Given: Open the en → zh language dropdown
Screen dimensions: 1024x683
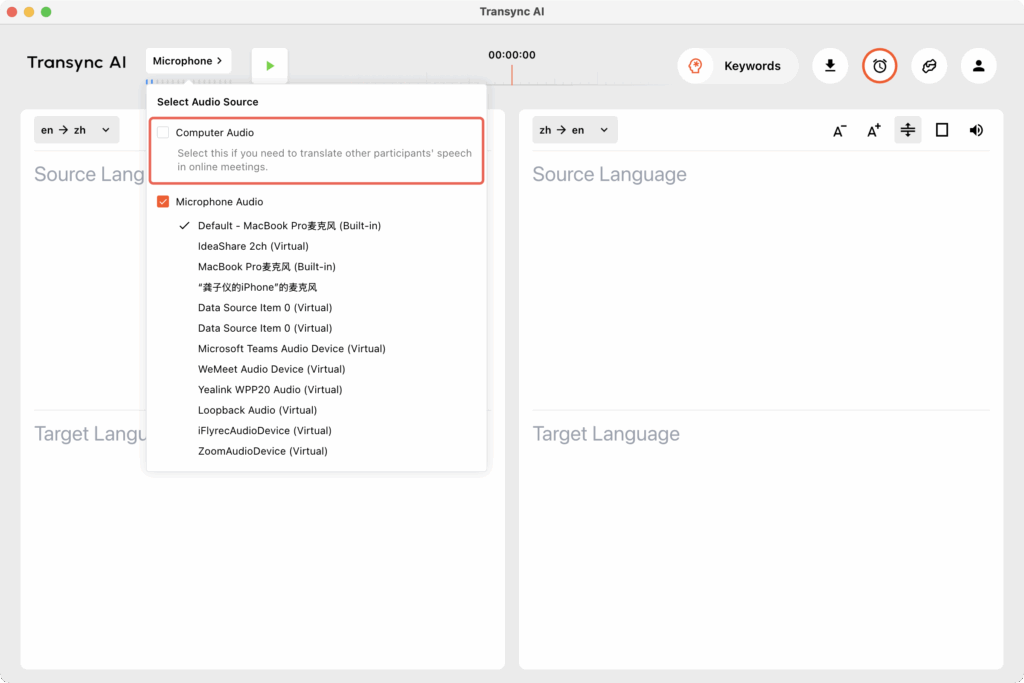Looking at the screenshot, I should [76, 130].
